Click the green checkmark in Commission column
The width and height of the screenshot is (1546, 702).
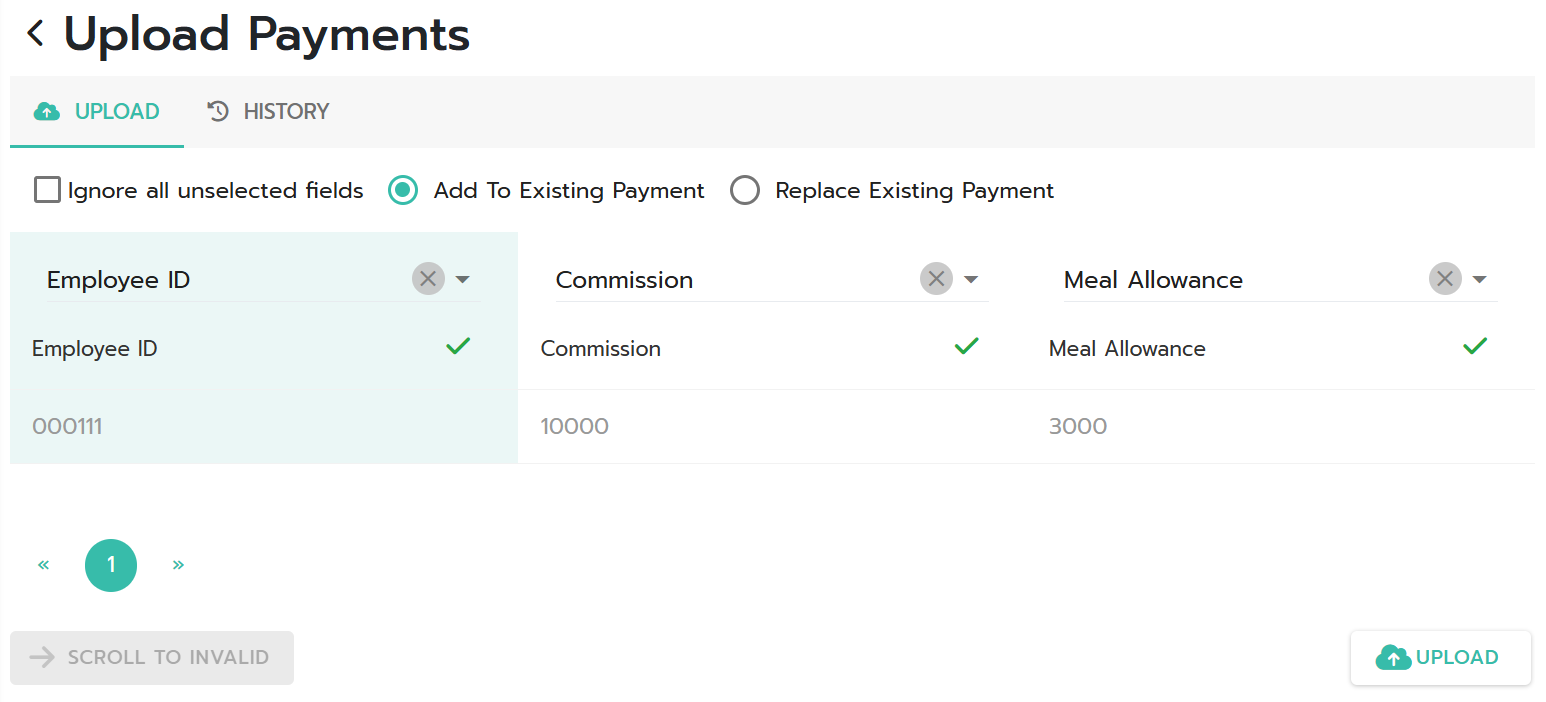pyautogui.click(x=966, y=346)
